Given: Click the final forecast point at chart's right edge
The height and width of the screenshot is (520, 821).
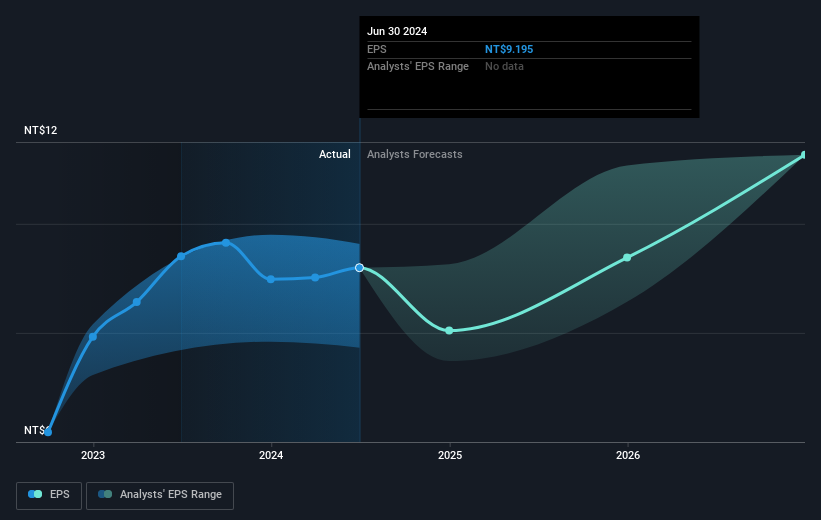Looking at the screenshot, I should coord(804,155).
